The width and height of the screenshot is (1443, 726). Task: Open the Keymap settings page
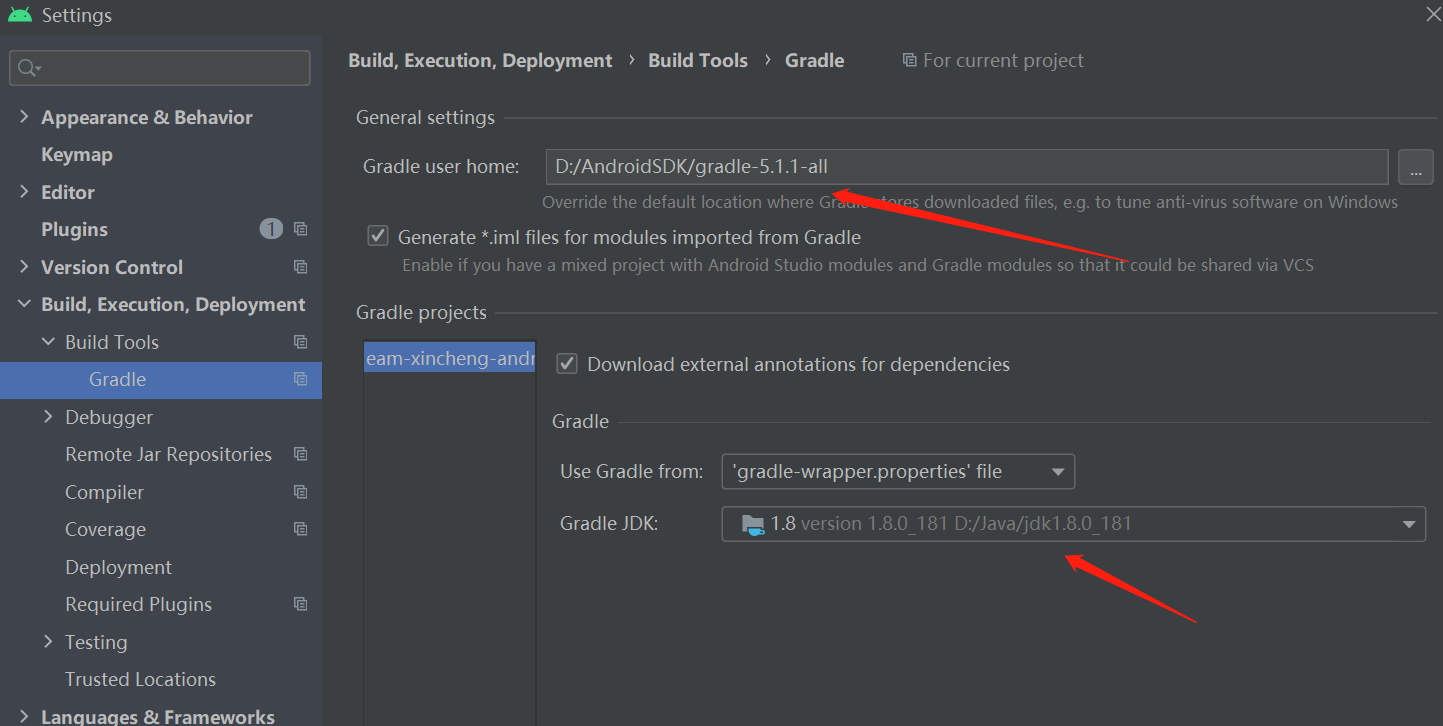[77, 154]
